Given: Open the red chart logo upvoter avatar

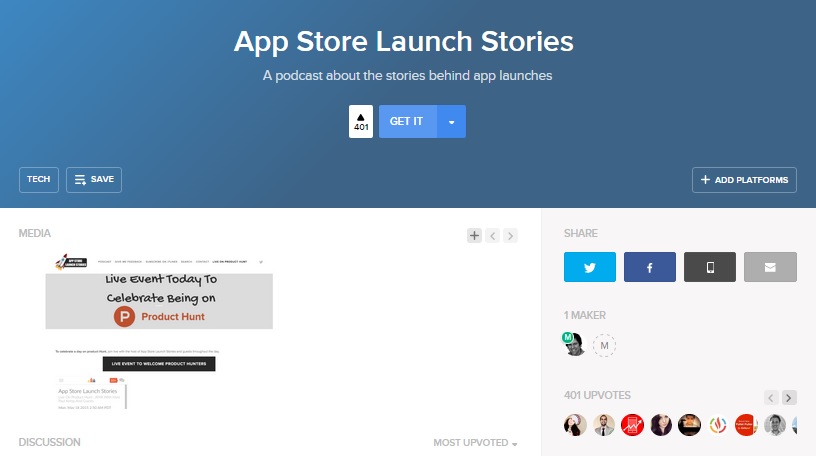Looking at the screenshot, I should (632, 425).
